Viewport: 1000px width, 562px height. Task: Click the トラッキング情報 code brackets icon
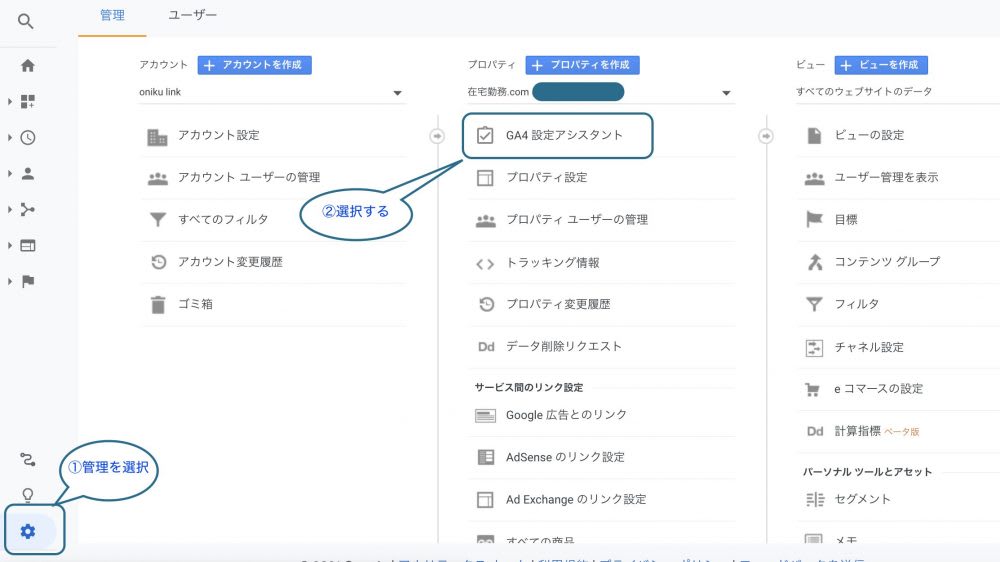point(485,263)
